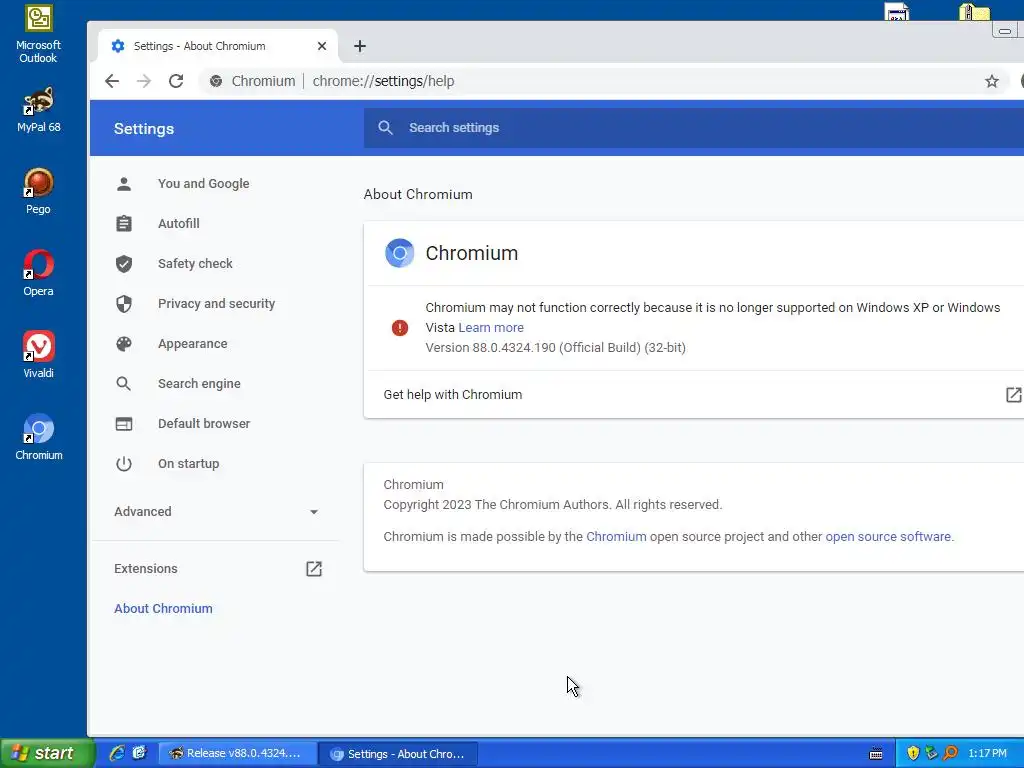
Task: Open Microsoft Outlook desktop shortcut
Action: click(x=39, y=33)
